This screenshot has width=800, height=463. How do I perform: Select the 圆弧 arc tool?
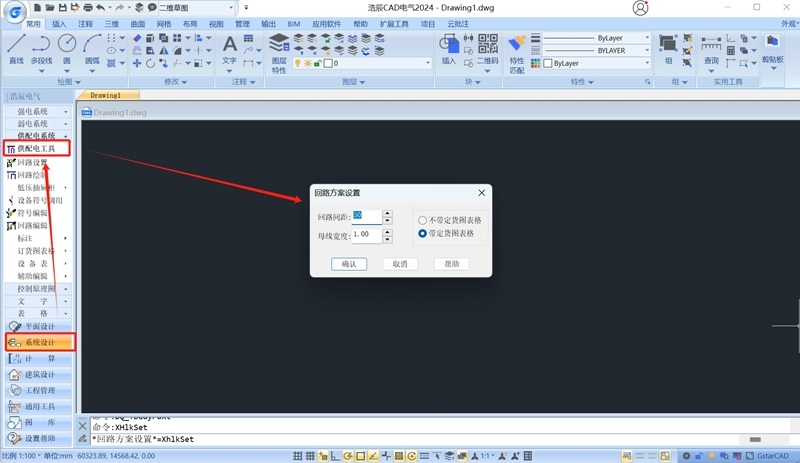92,49
